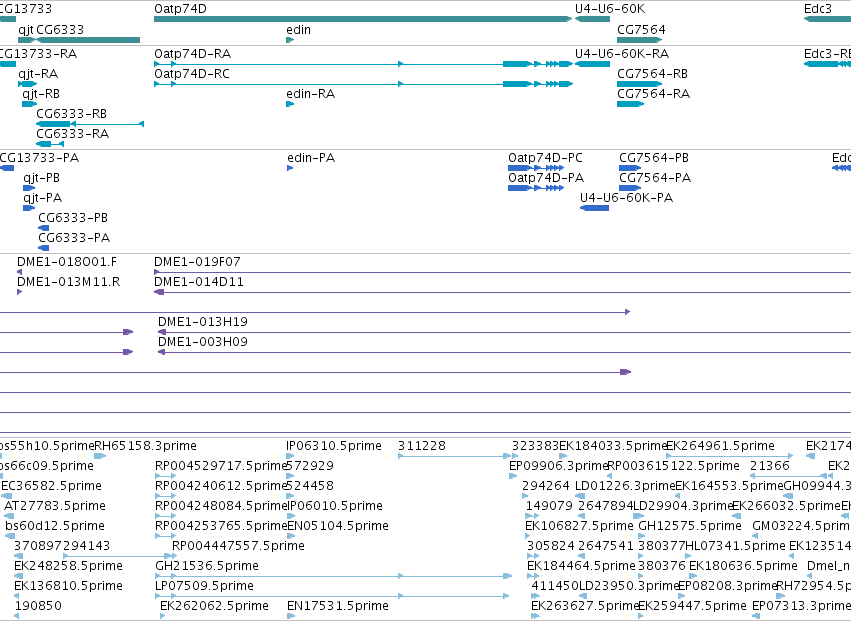Click the qjt-PB protein label

coord(41,178)
